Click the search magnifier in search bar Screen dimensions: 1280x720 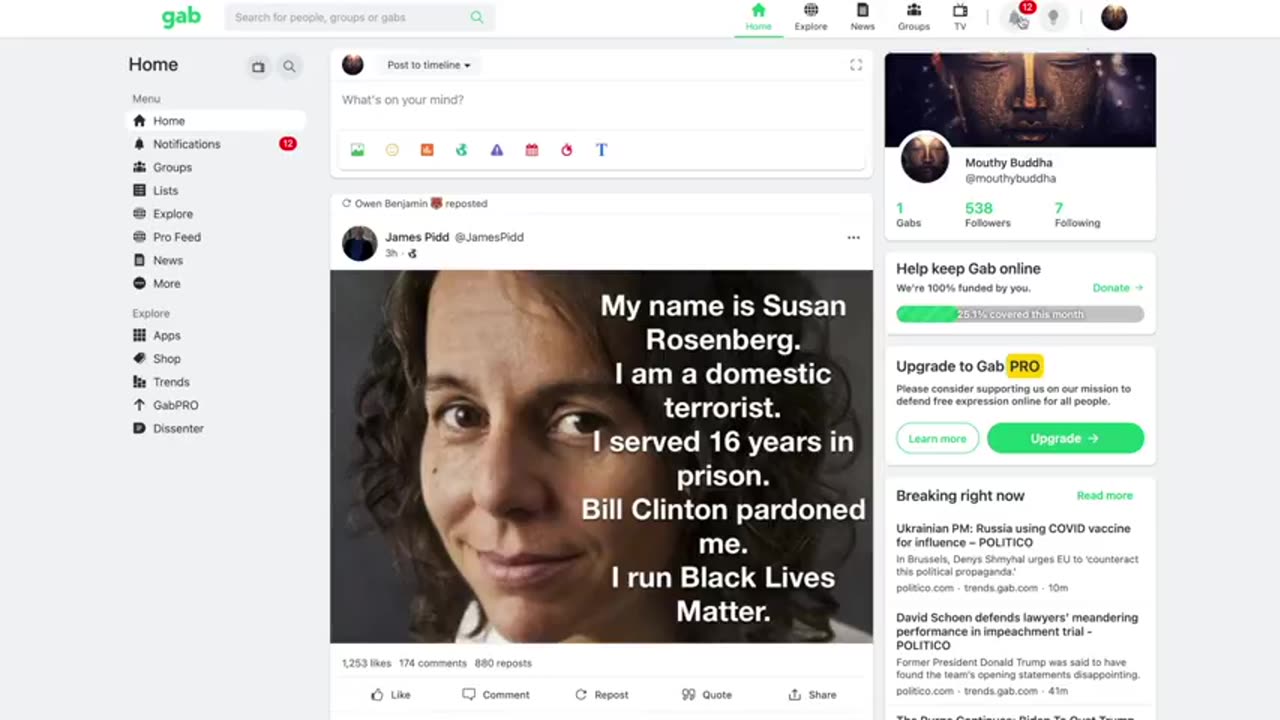point(477,17)
